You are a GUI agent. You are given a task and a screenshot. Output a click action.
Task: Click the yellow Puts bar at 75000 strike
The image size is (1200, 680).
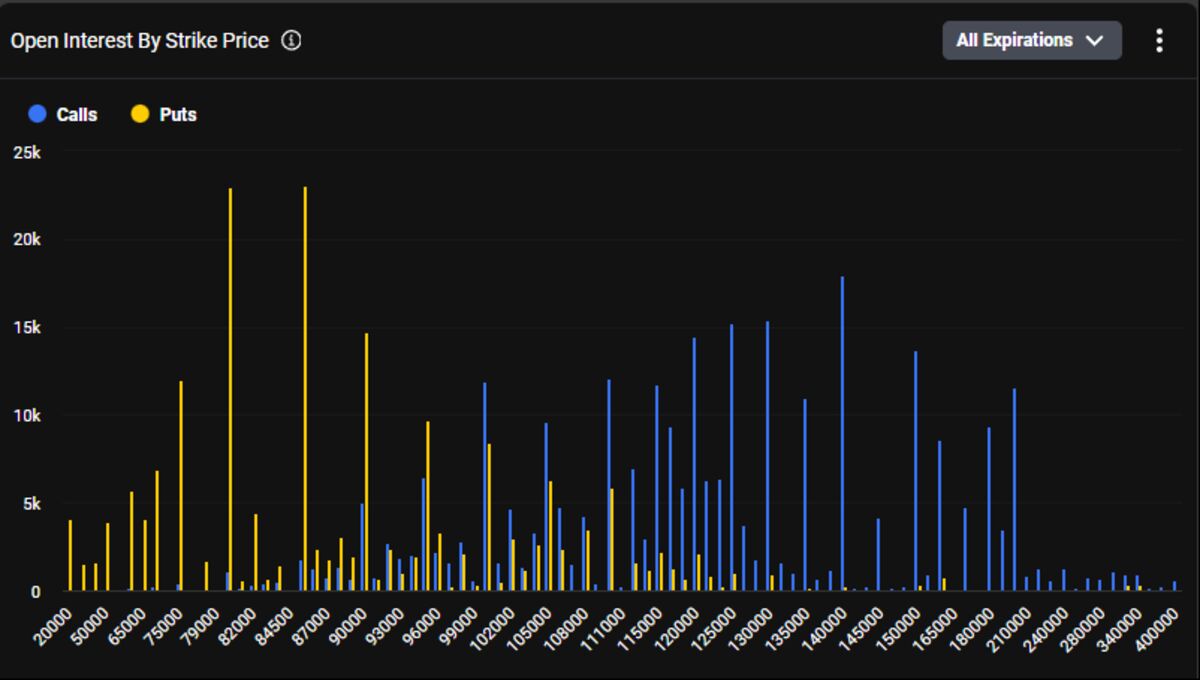click(x=181, y=485)
